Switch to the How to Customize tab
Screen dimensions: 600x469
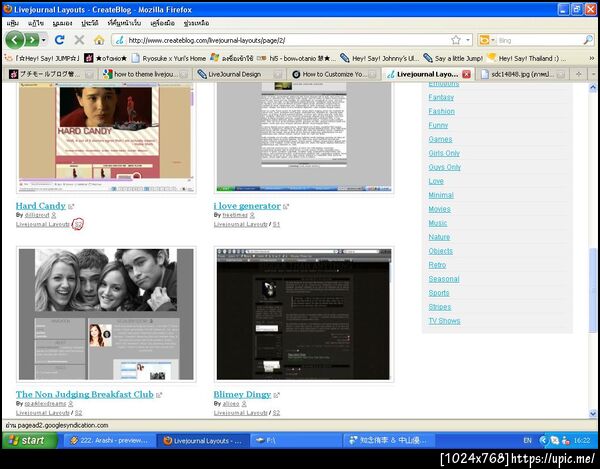tap(334, 74)
